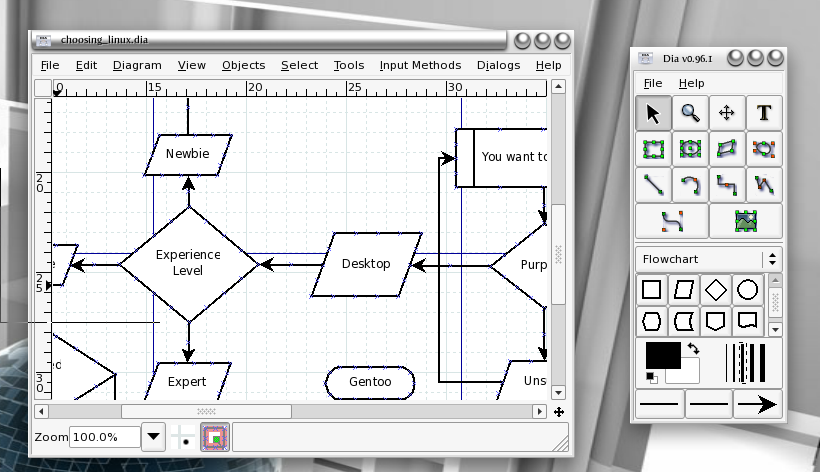The image size is (820, 472).
Task: Open Help menu in Dia toolbox
Action: pyautogui.click(x=691, y=83)
